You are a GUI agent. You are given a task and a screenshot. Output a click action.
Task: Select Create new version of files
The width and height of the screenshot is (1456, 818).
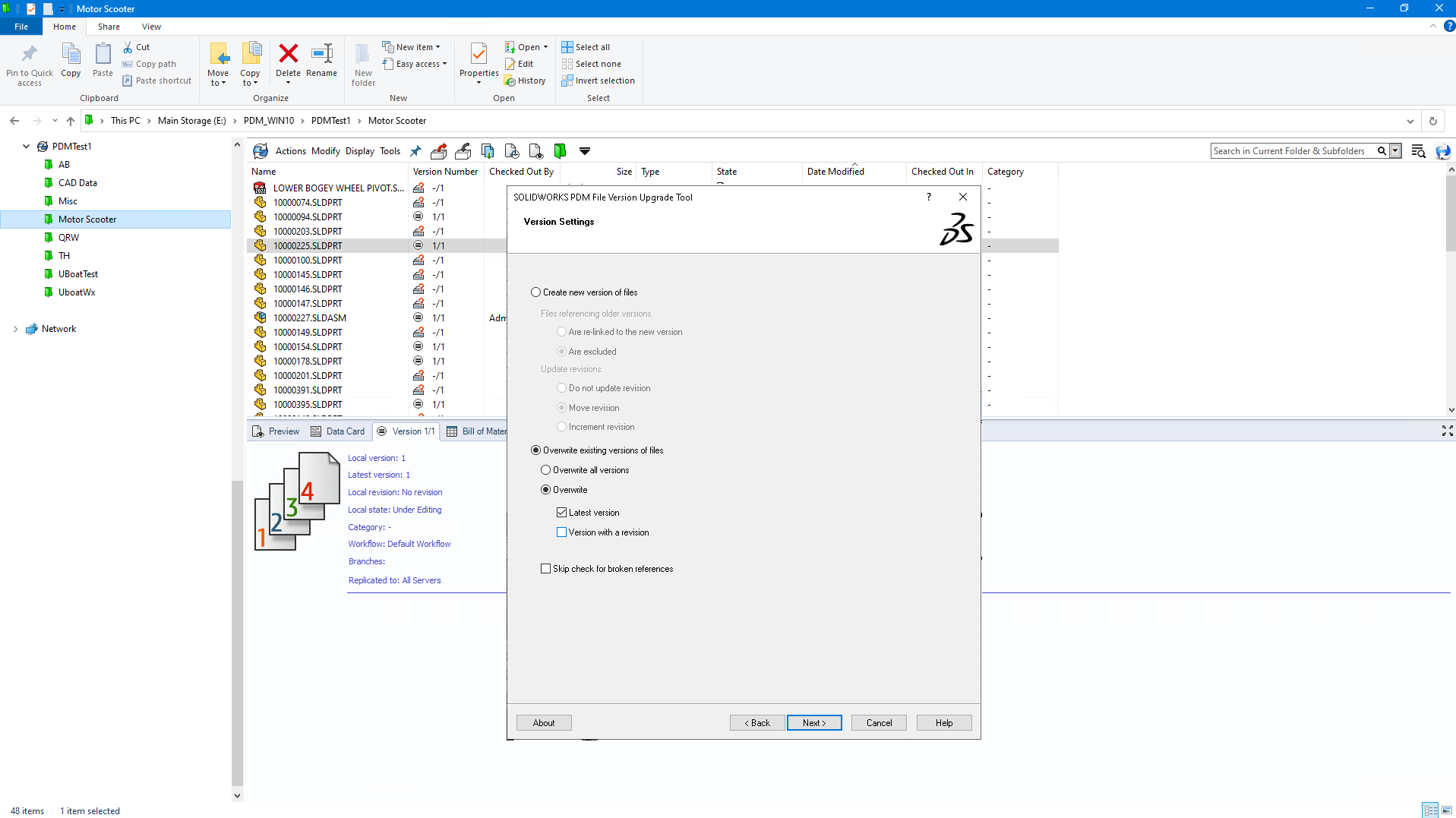point(536,292)
